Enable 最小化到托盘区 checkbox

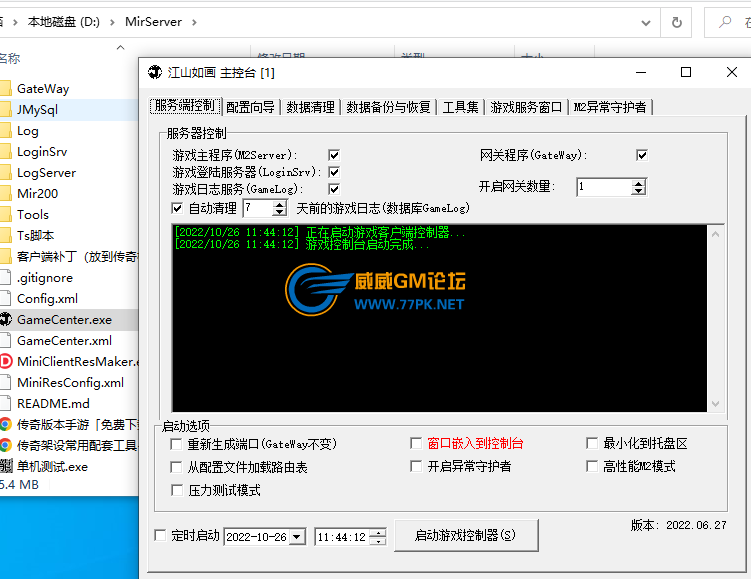point(592,443)
